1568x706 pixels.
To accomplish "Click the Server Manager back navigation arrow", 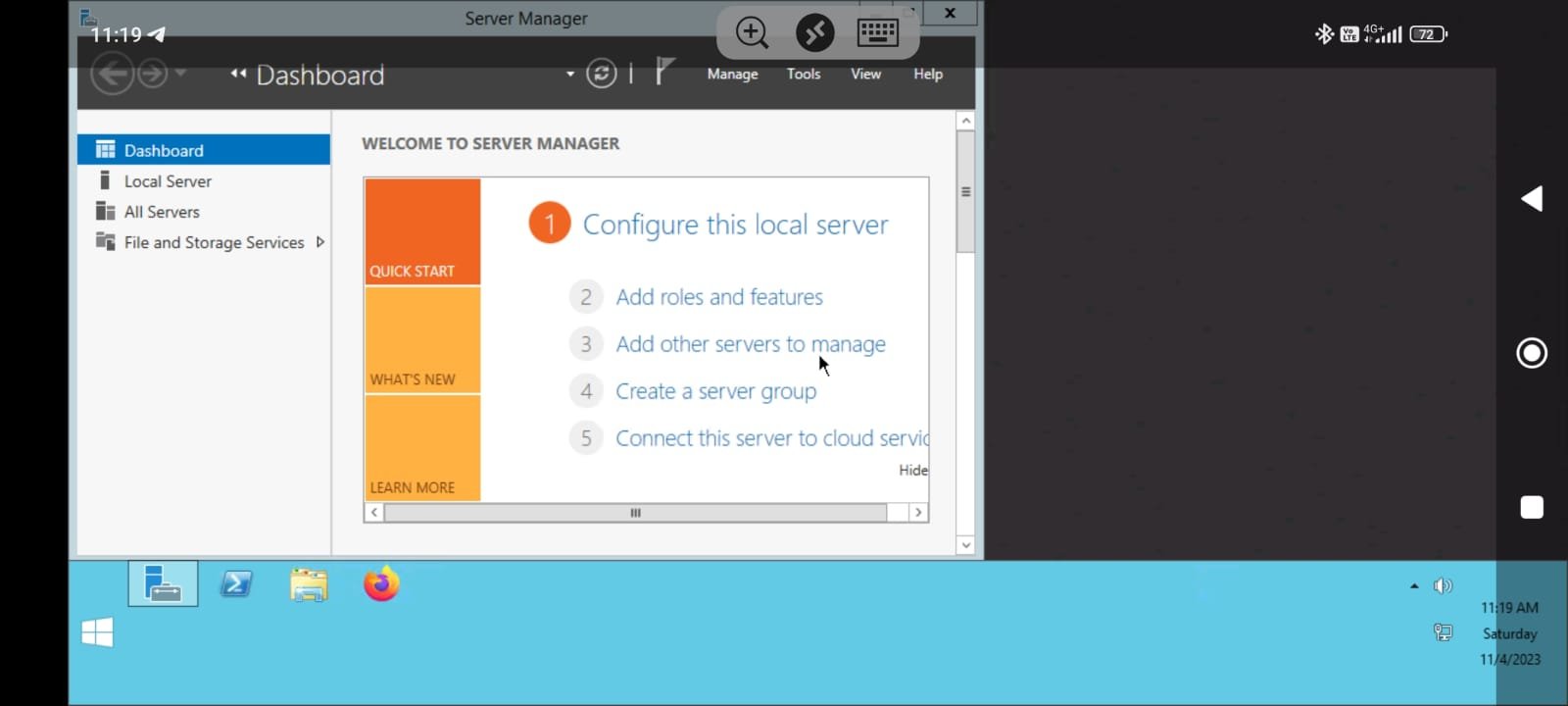I will (112, 74).
